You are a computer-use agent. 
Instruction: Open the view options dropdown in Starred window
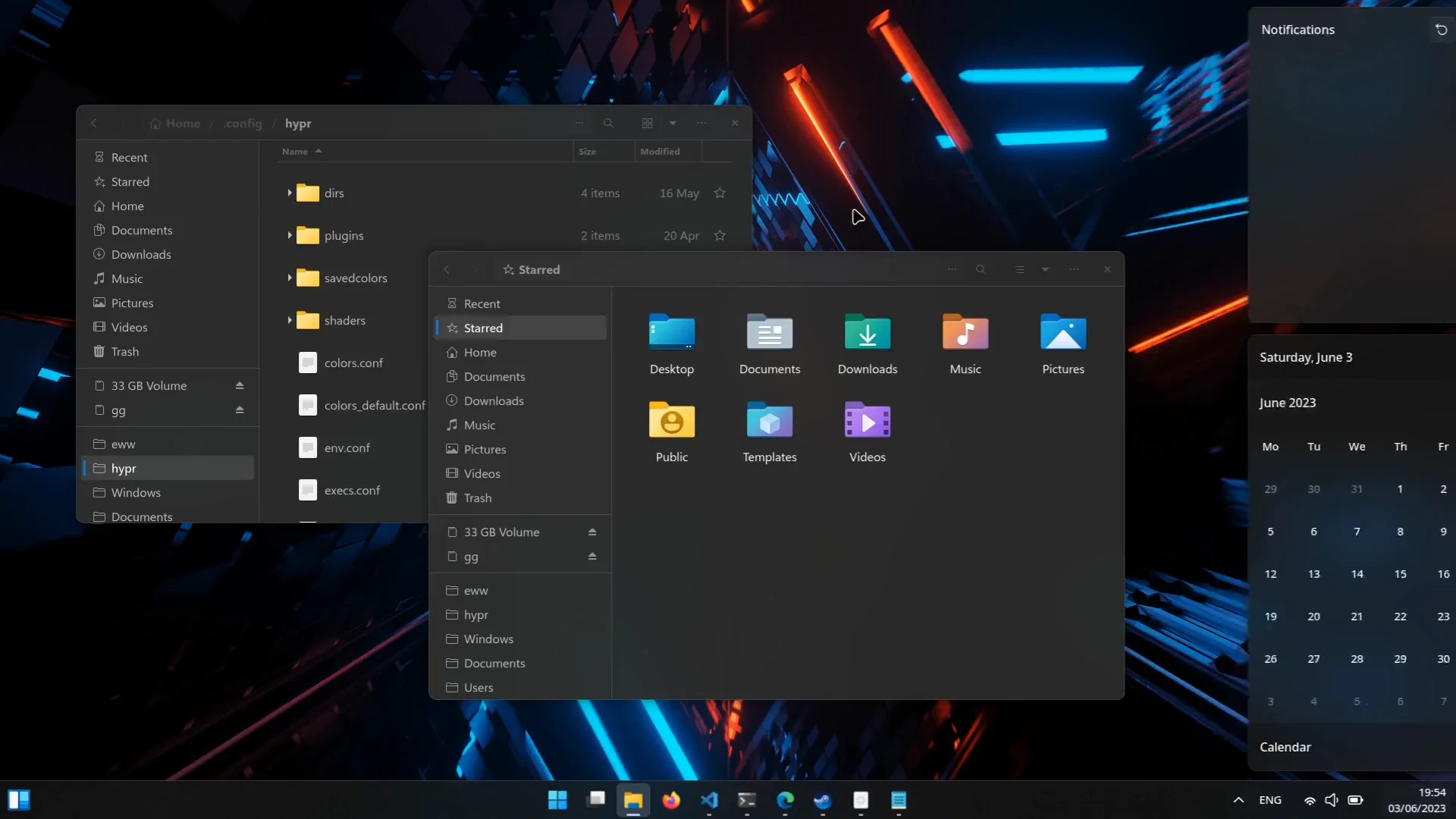[1044, 269]
